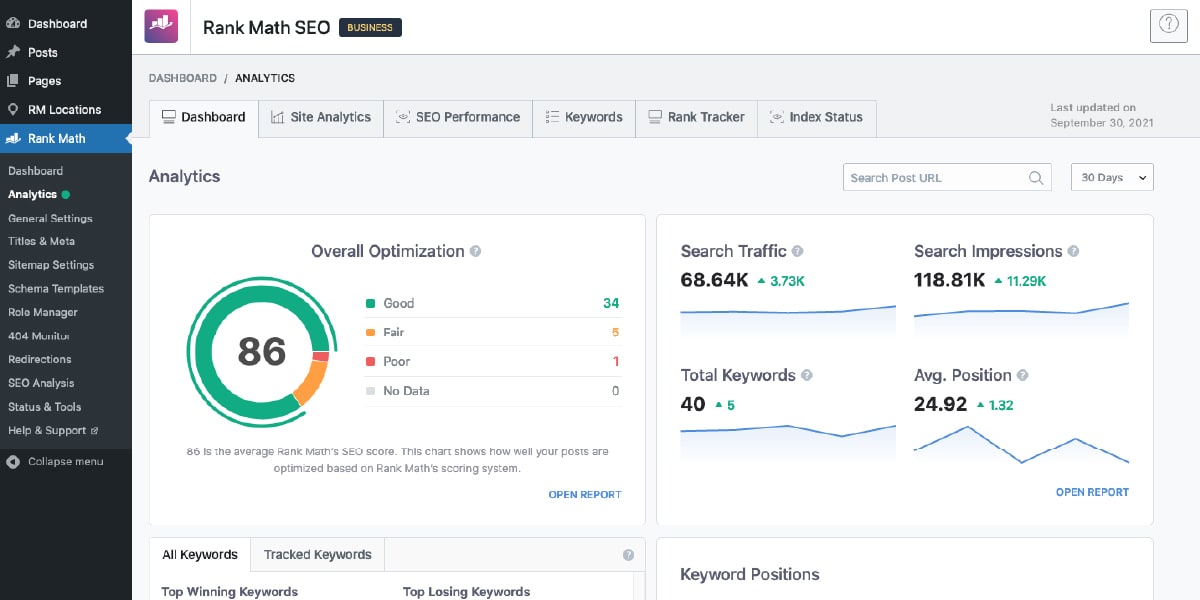The height and width of the screenshot is (600, 1200).
Task: Select the Tracked Keywords tab
Action: coord(317,555)
